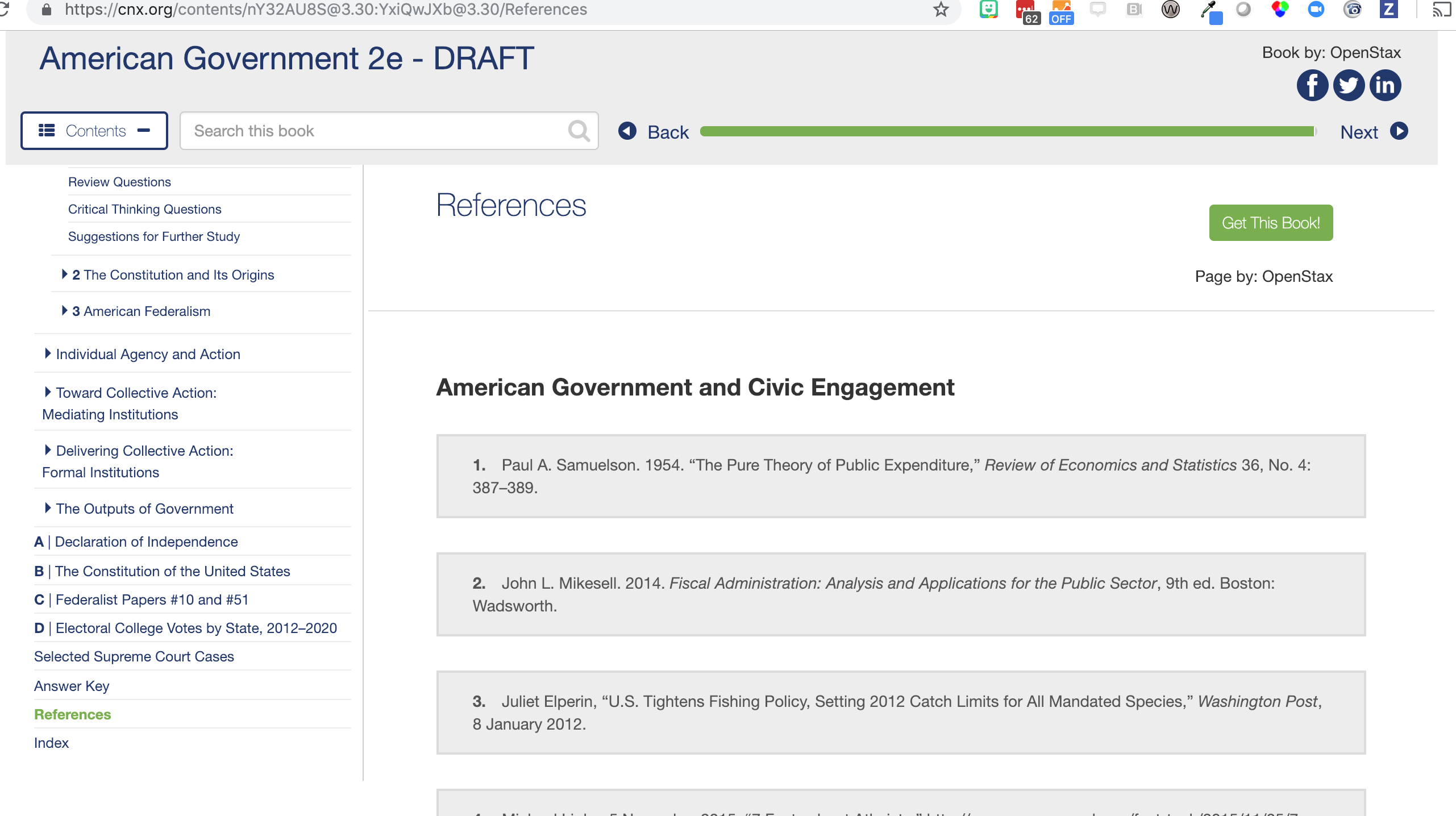Open the Answer Key page
Image resolution: width=1456 pixels, height=816 pixels.
tap(72, 686)
